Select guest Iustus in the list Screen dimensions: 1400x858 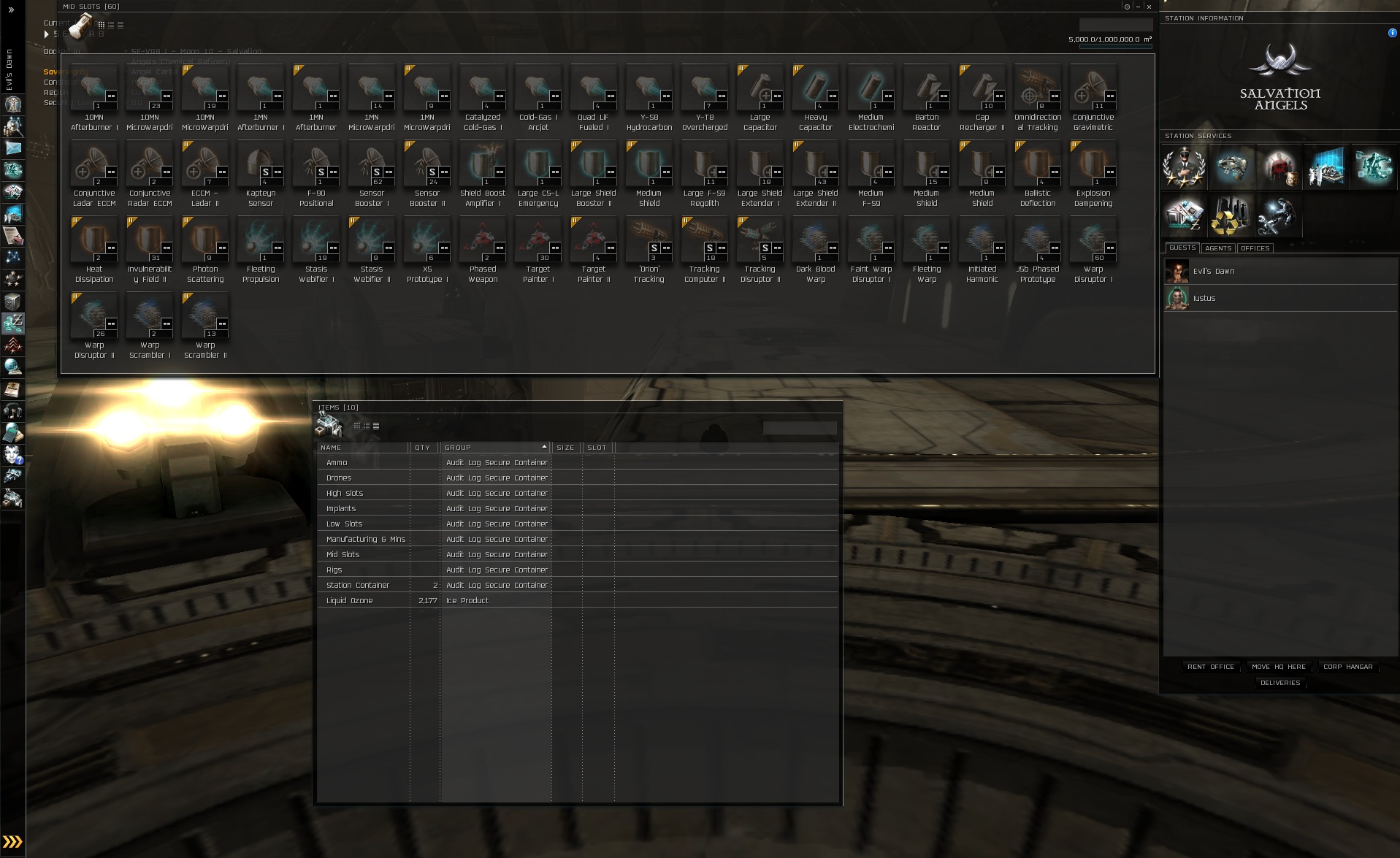point(1280,298)
